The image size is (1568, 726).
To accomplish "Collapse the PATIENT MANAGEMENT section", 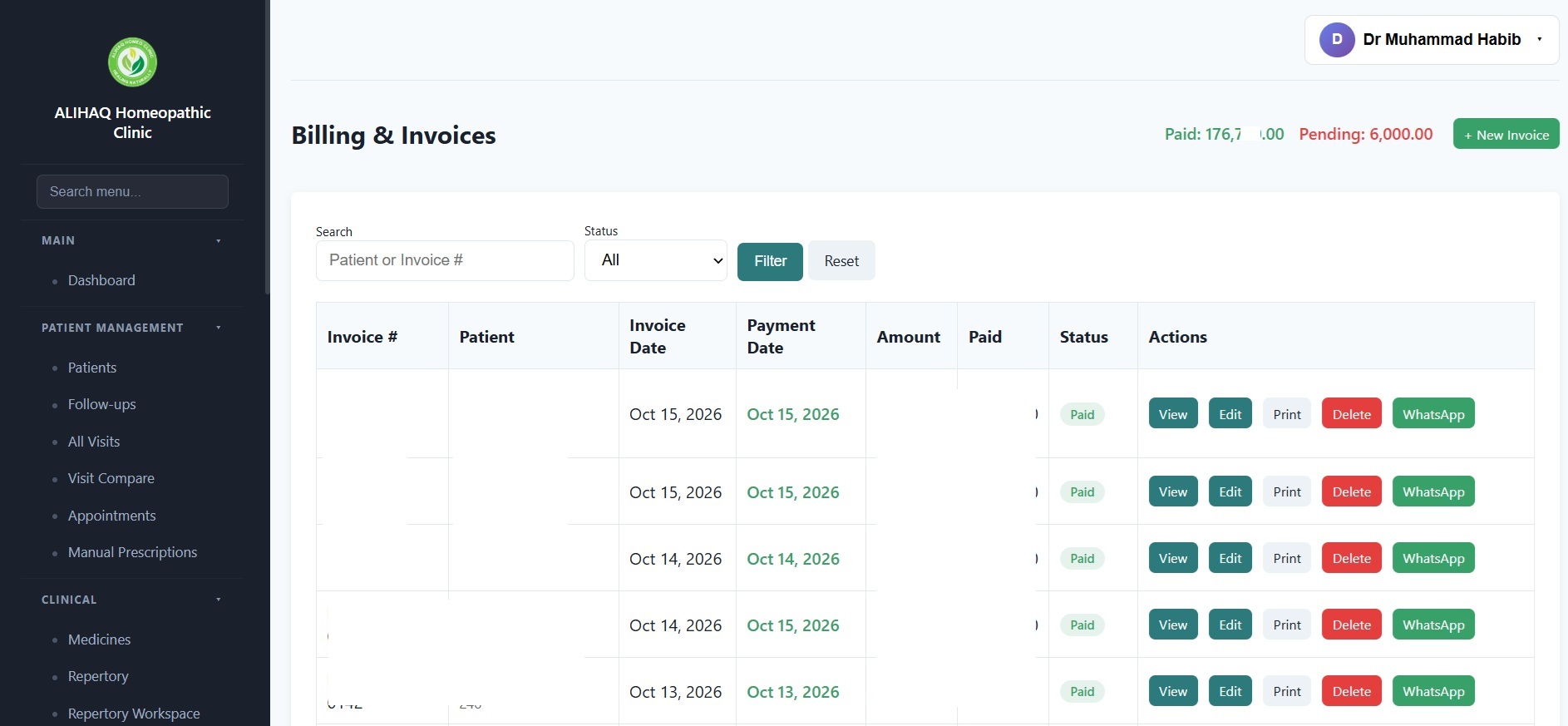I will coord(219,328).
